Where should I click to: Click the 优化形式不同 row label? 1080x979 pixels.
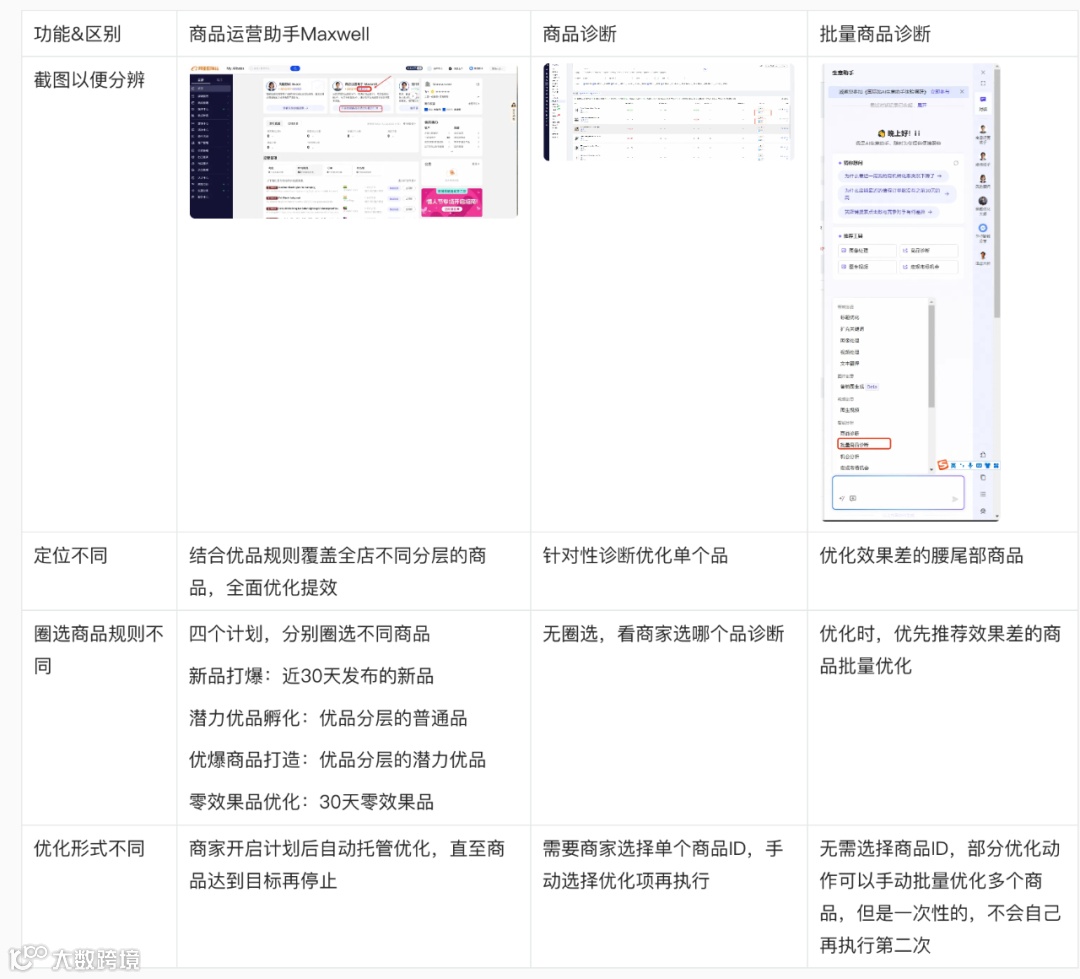point(90,848)
